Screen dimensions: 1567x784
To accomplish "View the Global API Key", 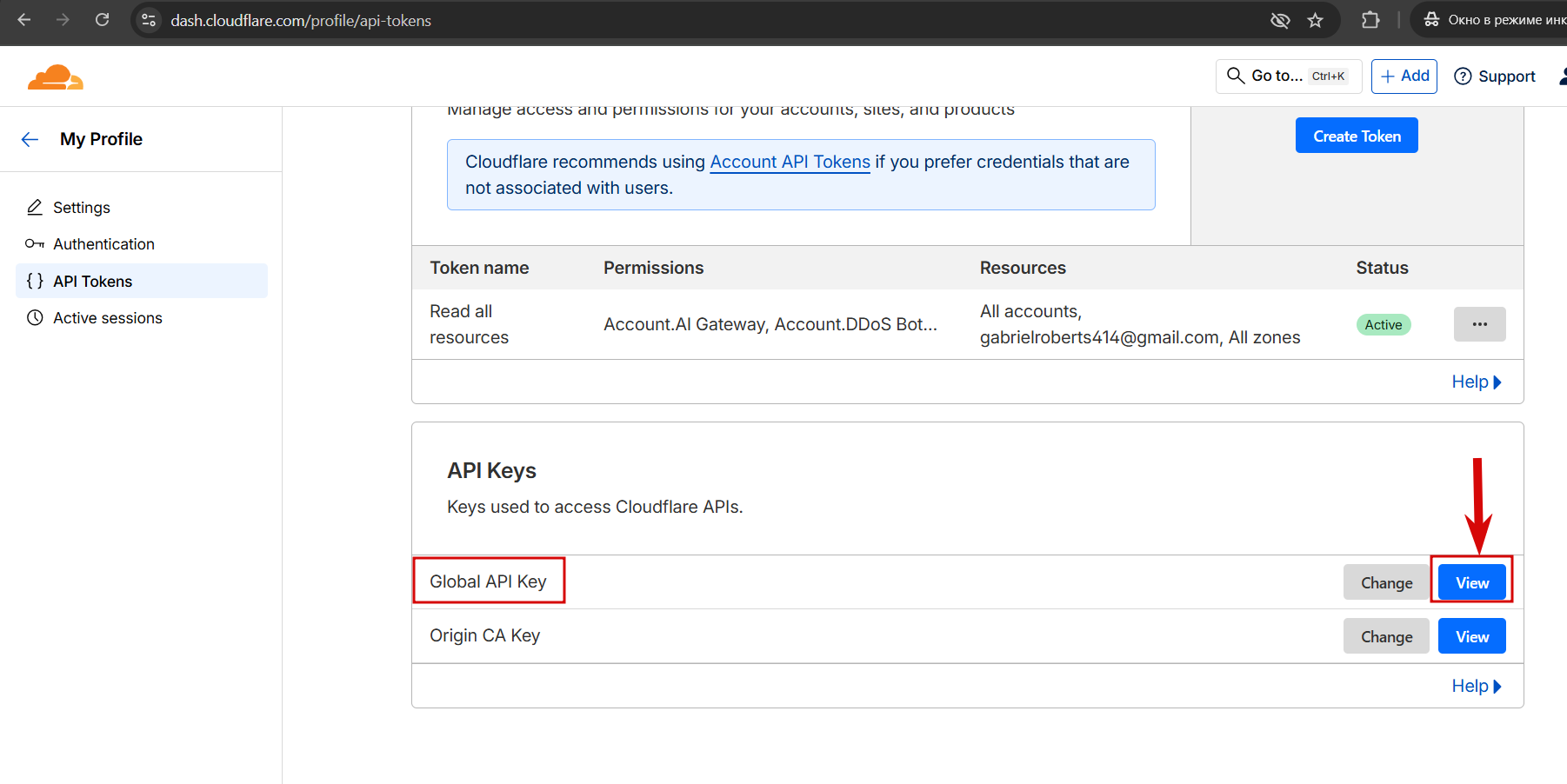I will point(1471,582).
